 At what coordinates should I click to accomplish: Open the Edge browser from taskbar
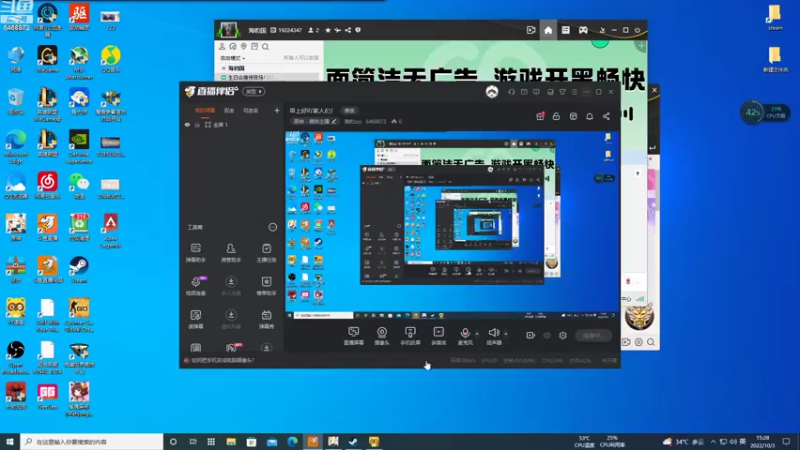coord(292,442)
